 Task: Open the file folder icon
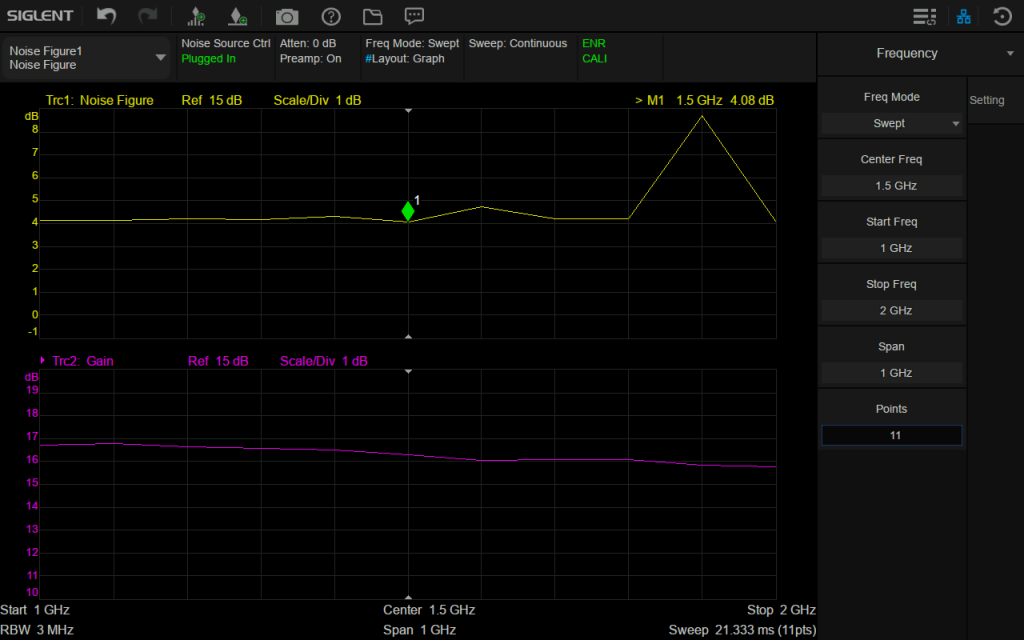[x=373, y=16]
